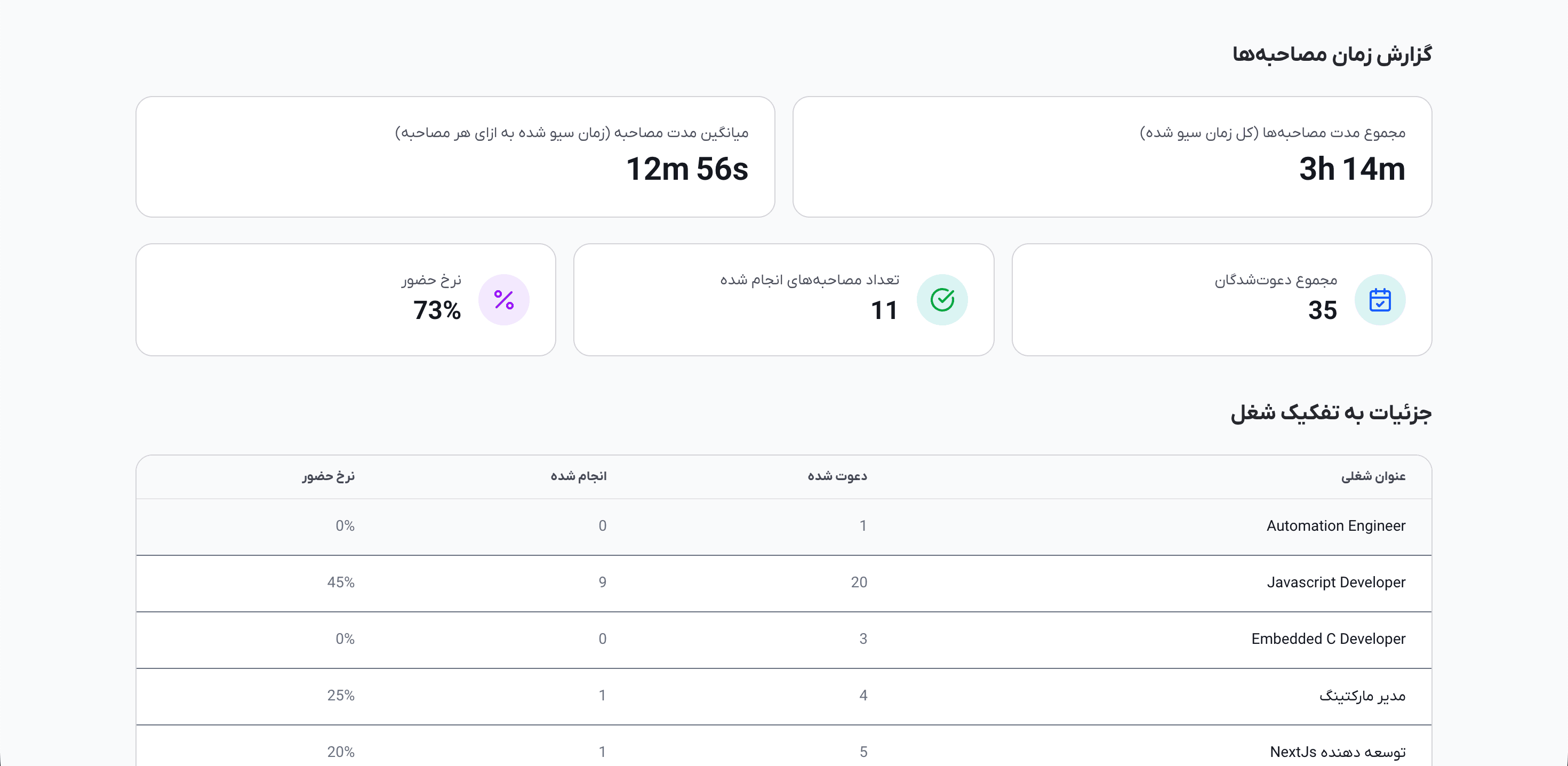Viewport: 1568px width, 766px height.
Task: Click the گزارش زمان مصاحبه‌ها page heading
Action: click(1331, 55)
